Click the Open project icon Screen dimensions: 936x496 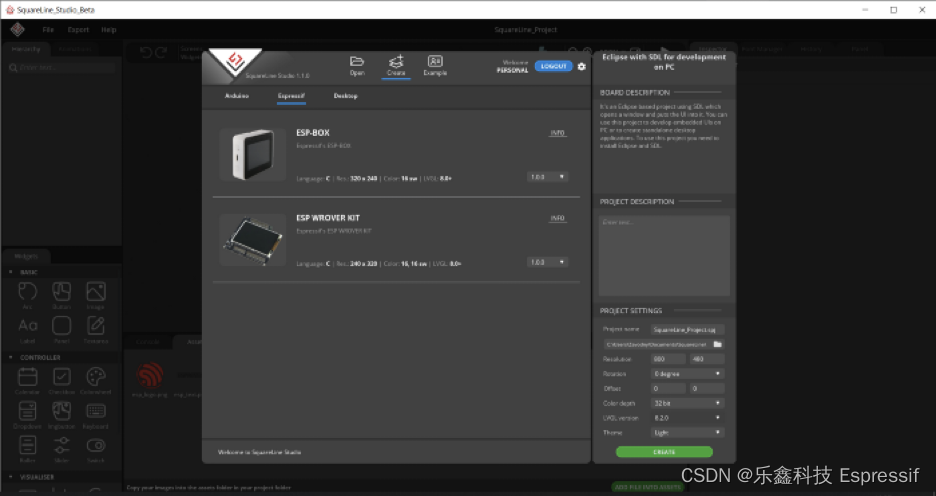(357, 61)
